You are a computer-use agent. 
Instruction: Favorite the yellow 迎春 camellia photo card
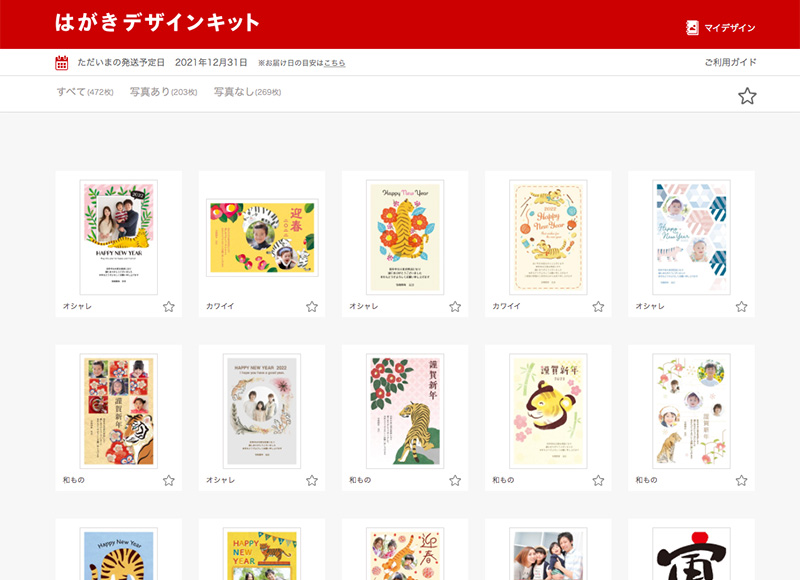[x=312, y=307]
